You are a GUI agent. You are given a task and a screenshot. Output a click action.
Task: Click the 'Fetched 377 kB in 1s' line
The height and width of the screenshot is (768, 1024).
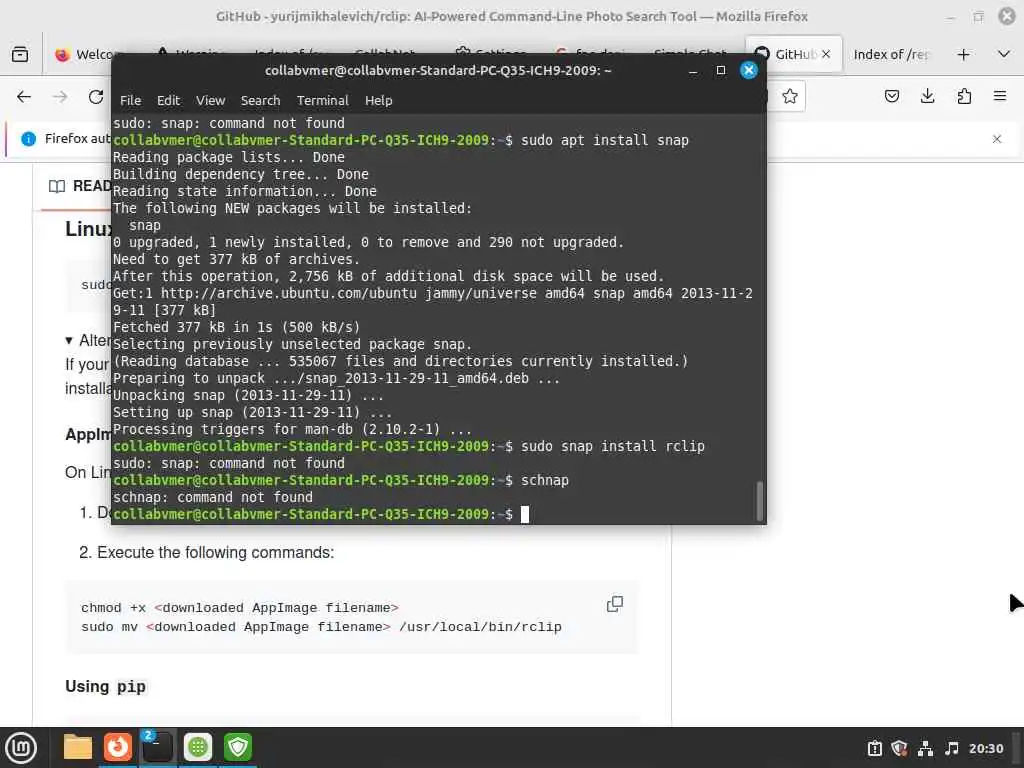(236, 327)
